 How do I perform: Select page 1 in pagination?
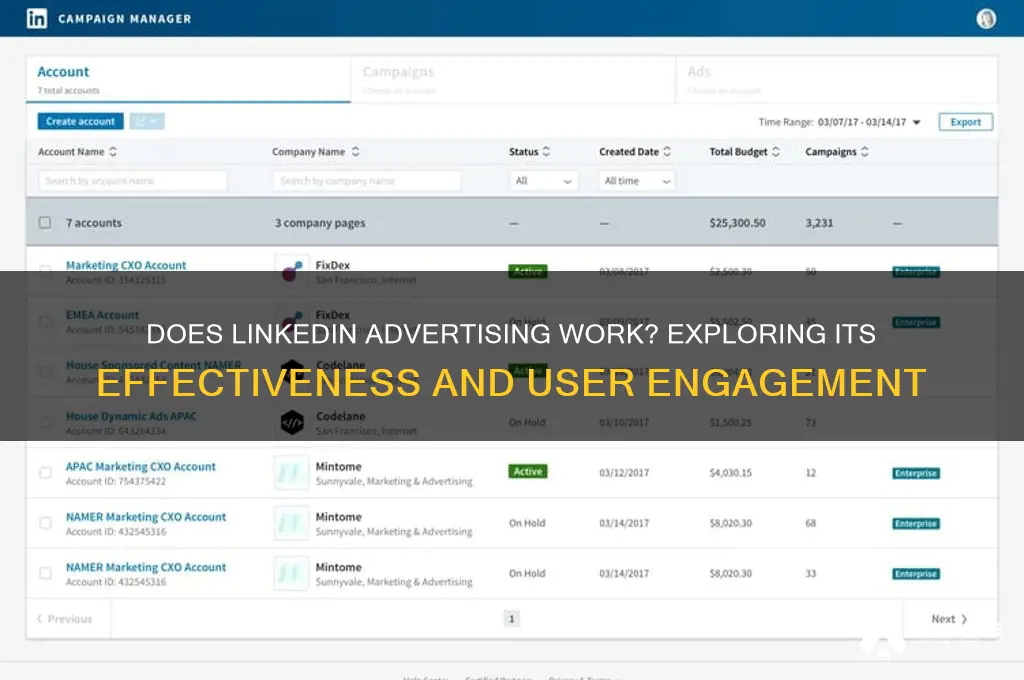pyautogui.click(x=511, y=619)
